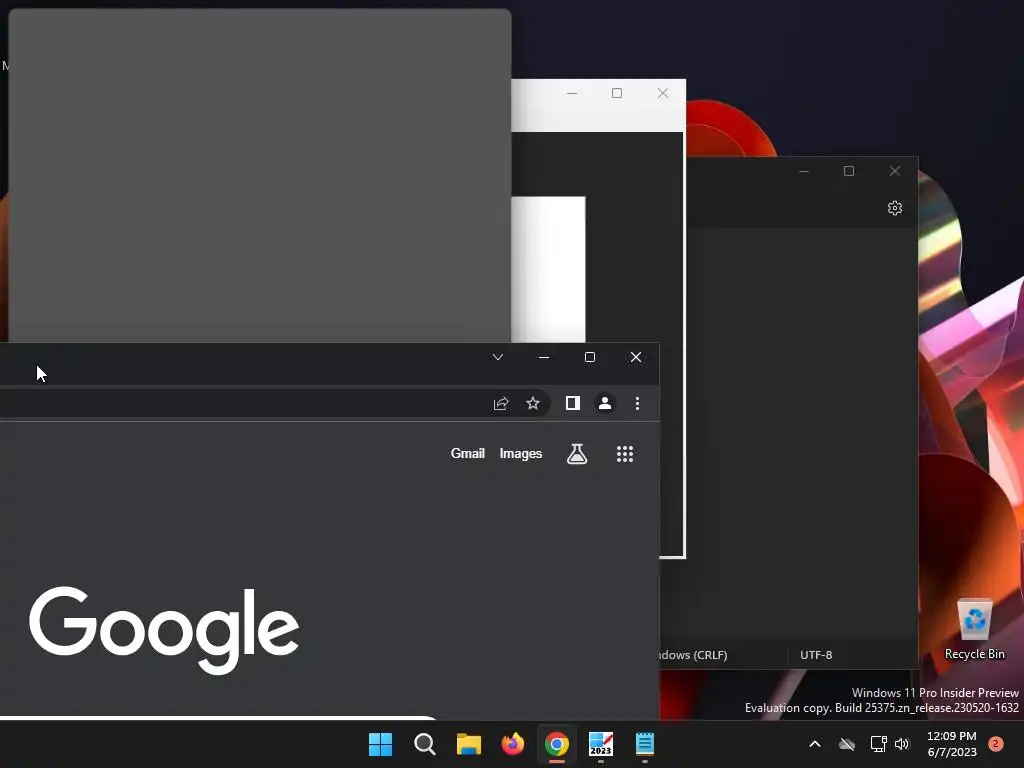Minimize the Notepad window
The width and height of the screenshot is (1024, 768).
(804, 171)
